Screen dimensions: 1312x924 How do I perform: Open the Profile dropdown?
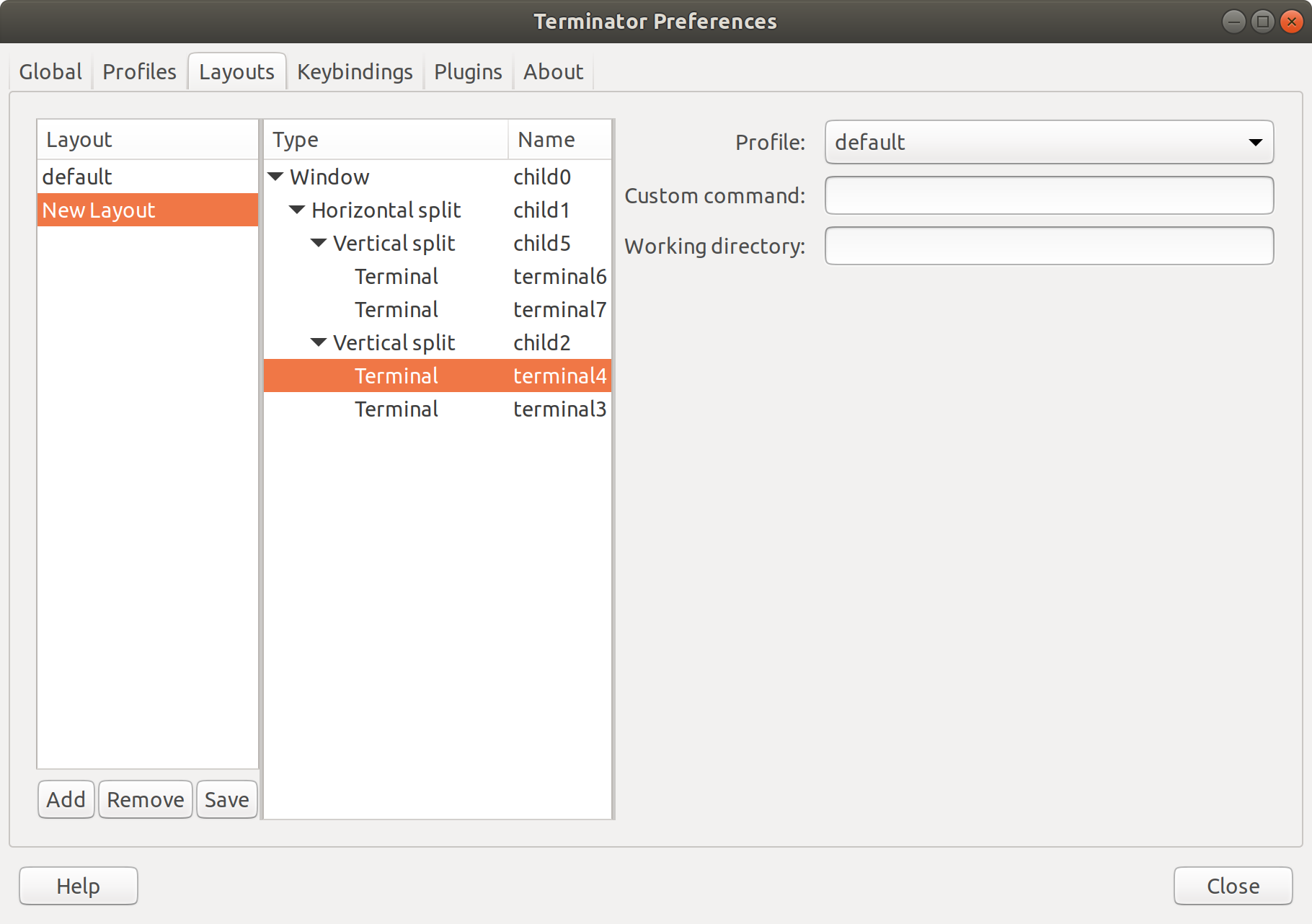click(1049, 142)
